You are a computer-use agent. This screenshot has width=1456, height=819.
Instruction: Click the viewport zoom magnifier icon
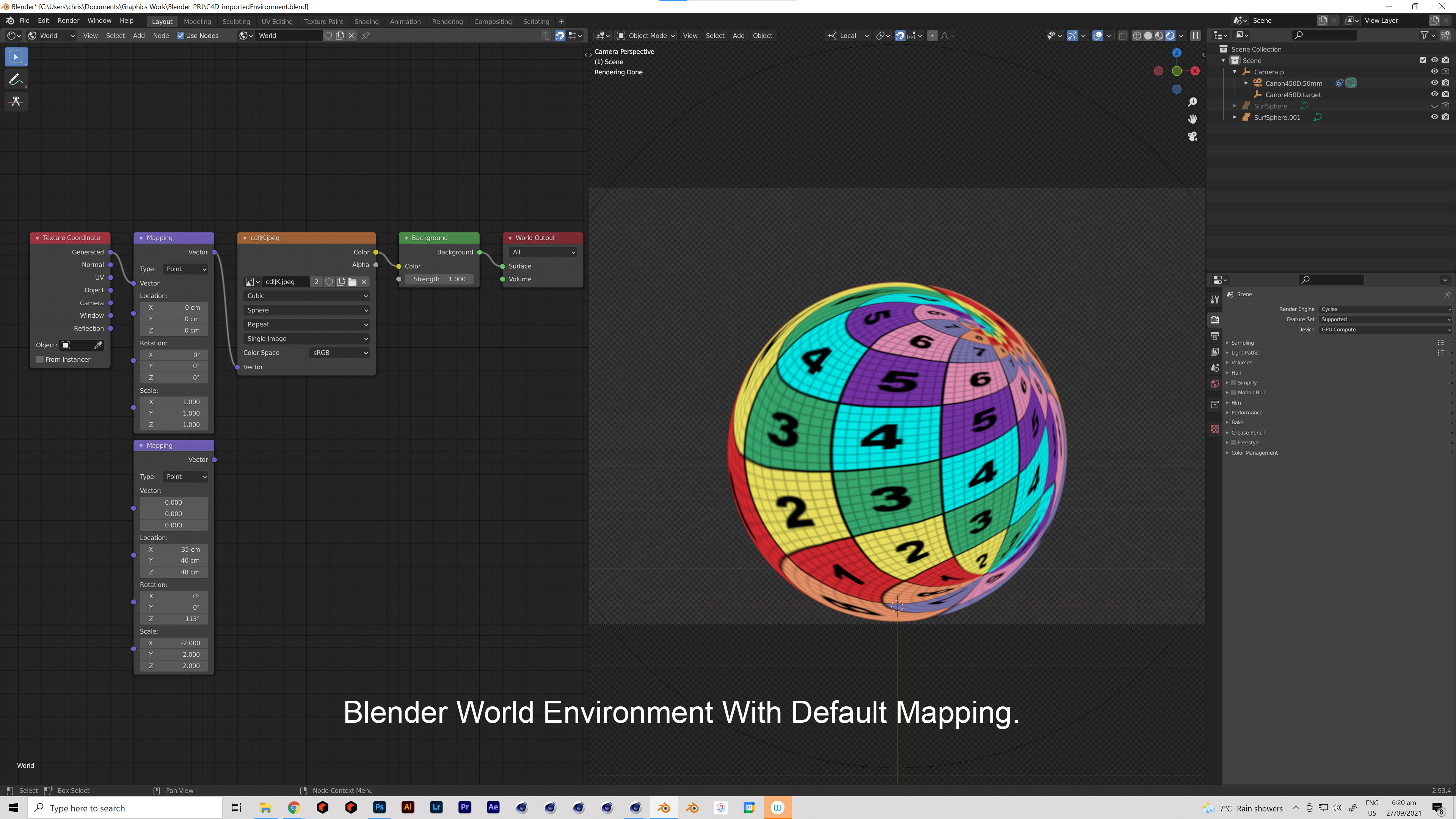[1192, 102]
